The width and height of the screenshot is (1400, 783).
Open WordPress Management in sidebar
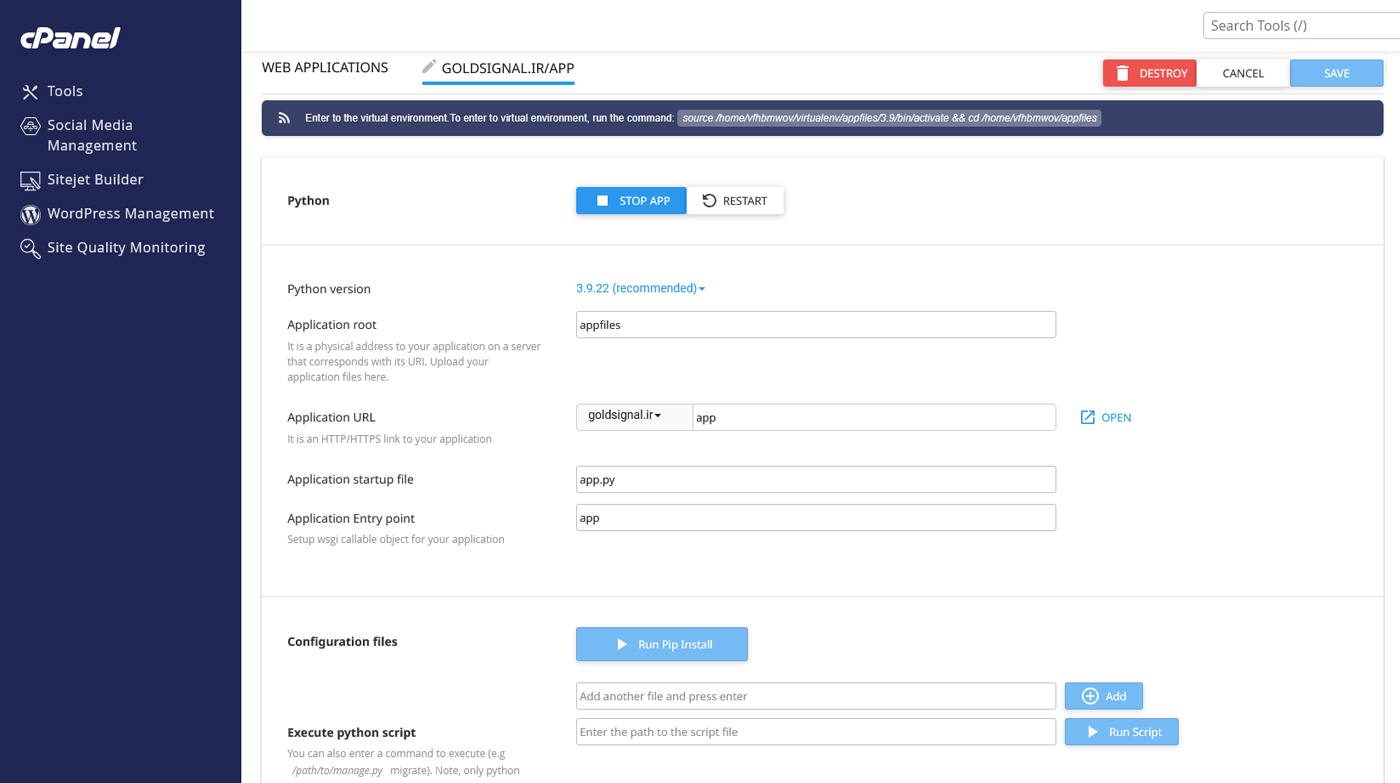130,214
